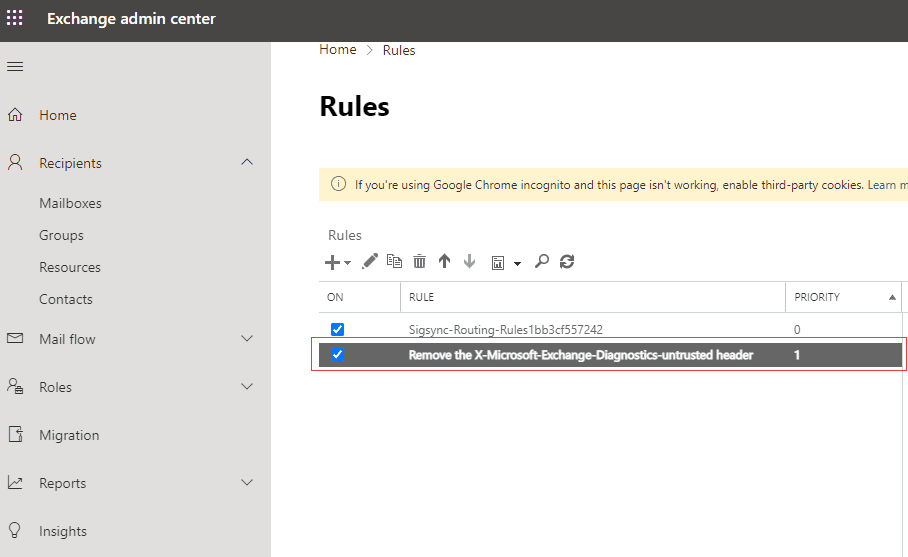The height and width of the screenshot is (557, 908).
Task: Click the search magnifier icon in toolbar
Action: coord(542,261)
